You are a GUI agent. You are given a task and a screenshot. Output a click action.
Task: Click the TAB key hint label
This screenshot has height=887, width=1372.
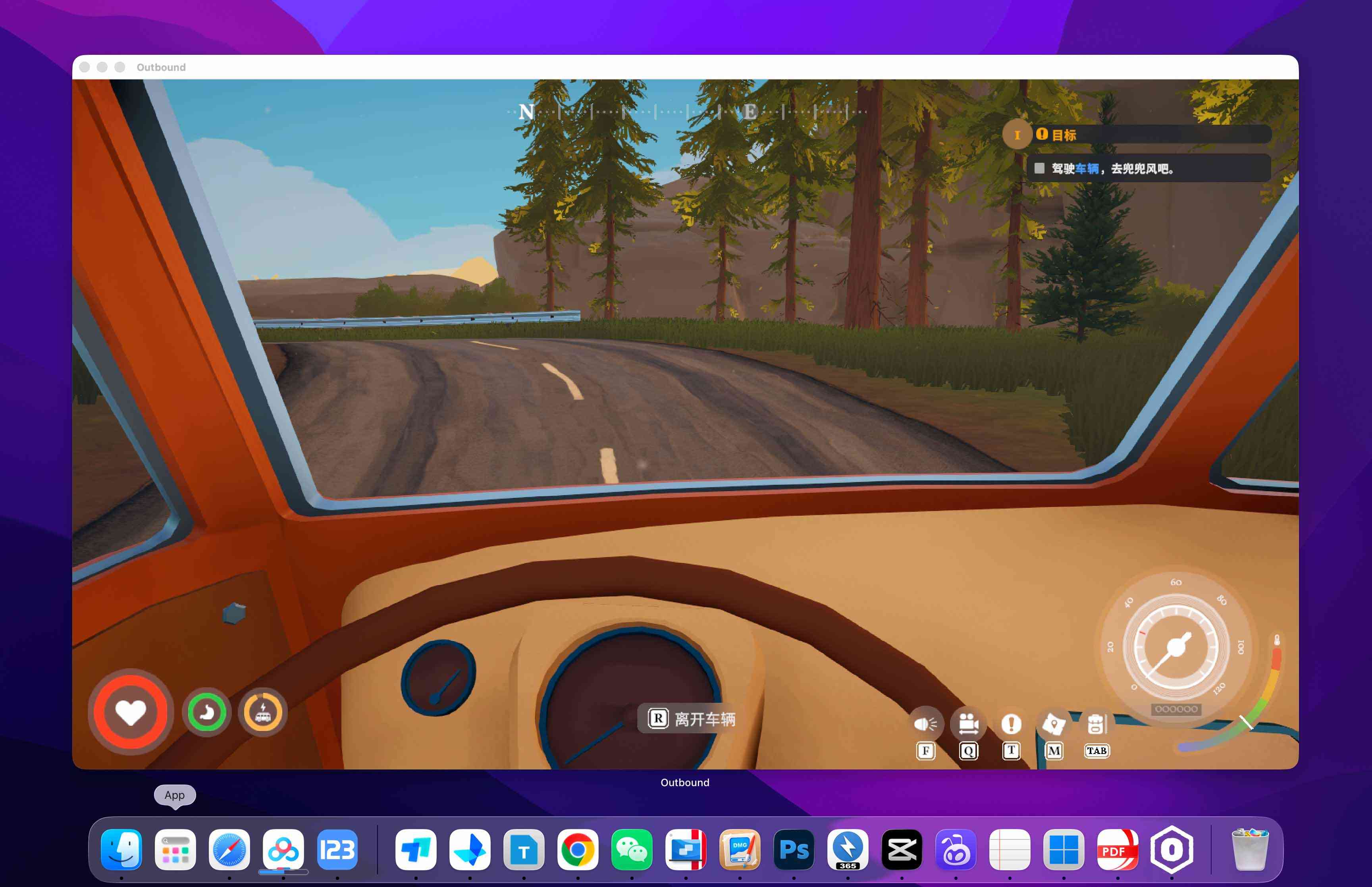(x=1096, y=750)
